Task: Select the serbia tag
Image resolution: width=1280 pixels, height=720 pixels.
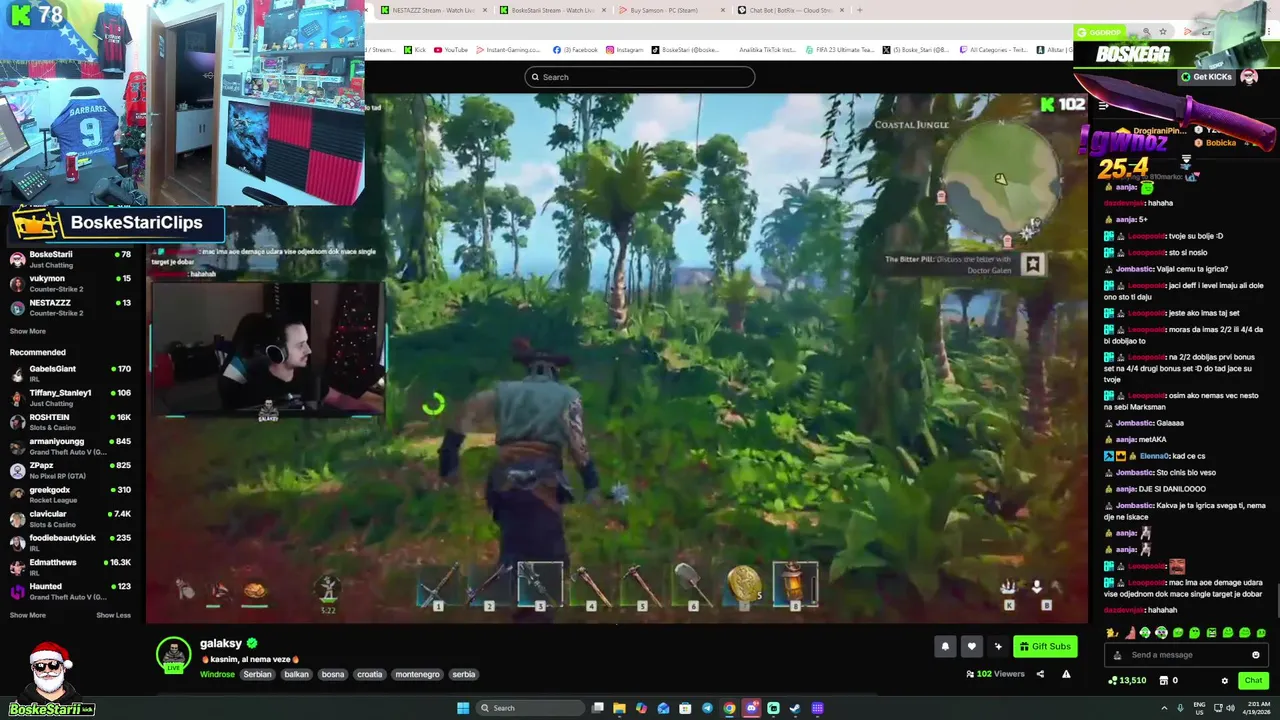Action: coord(464,674)
